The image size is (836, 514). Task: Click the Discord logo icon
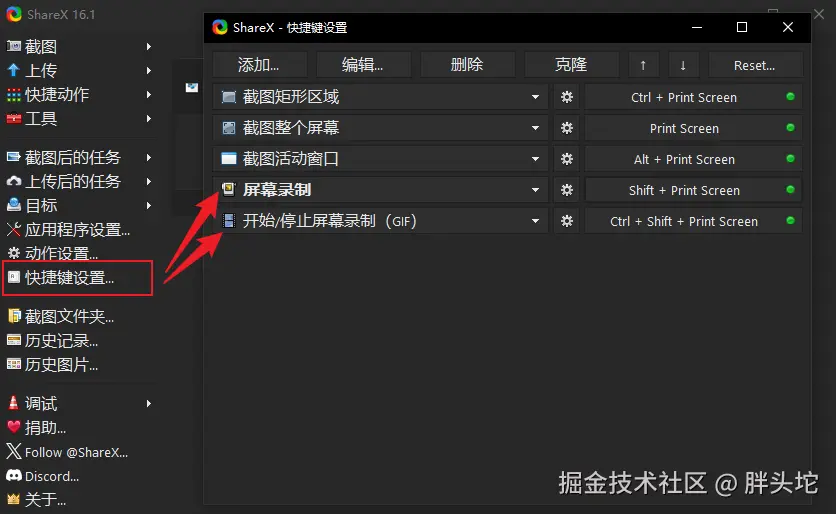pyautogui.click(x=13, y=476)
